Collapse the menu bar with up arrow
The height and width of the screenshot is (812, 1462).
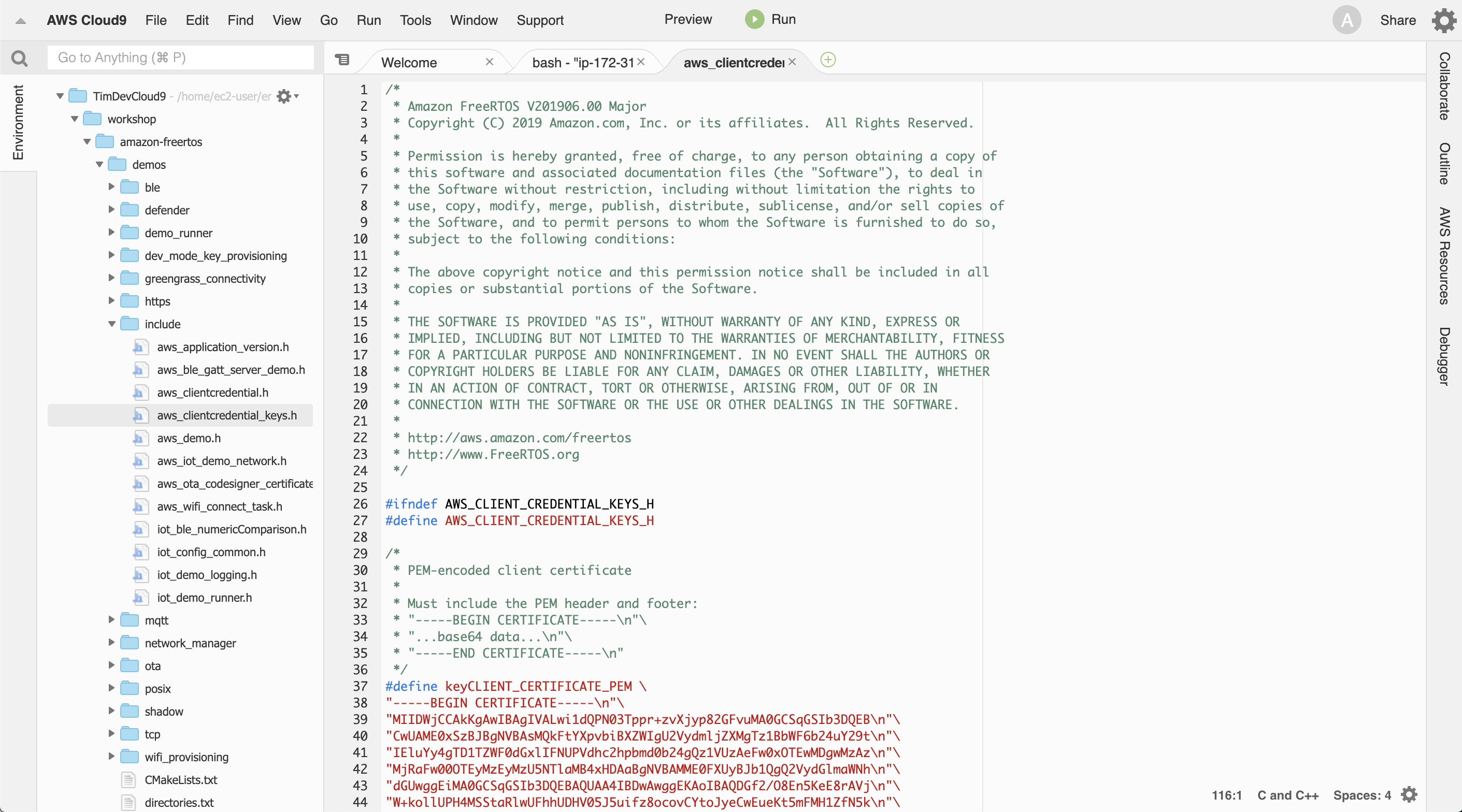coord(20,21)
